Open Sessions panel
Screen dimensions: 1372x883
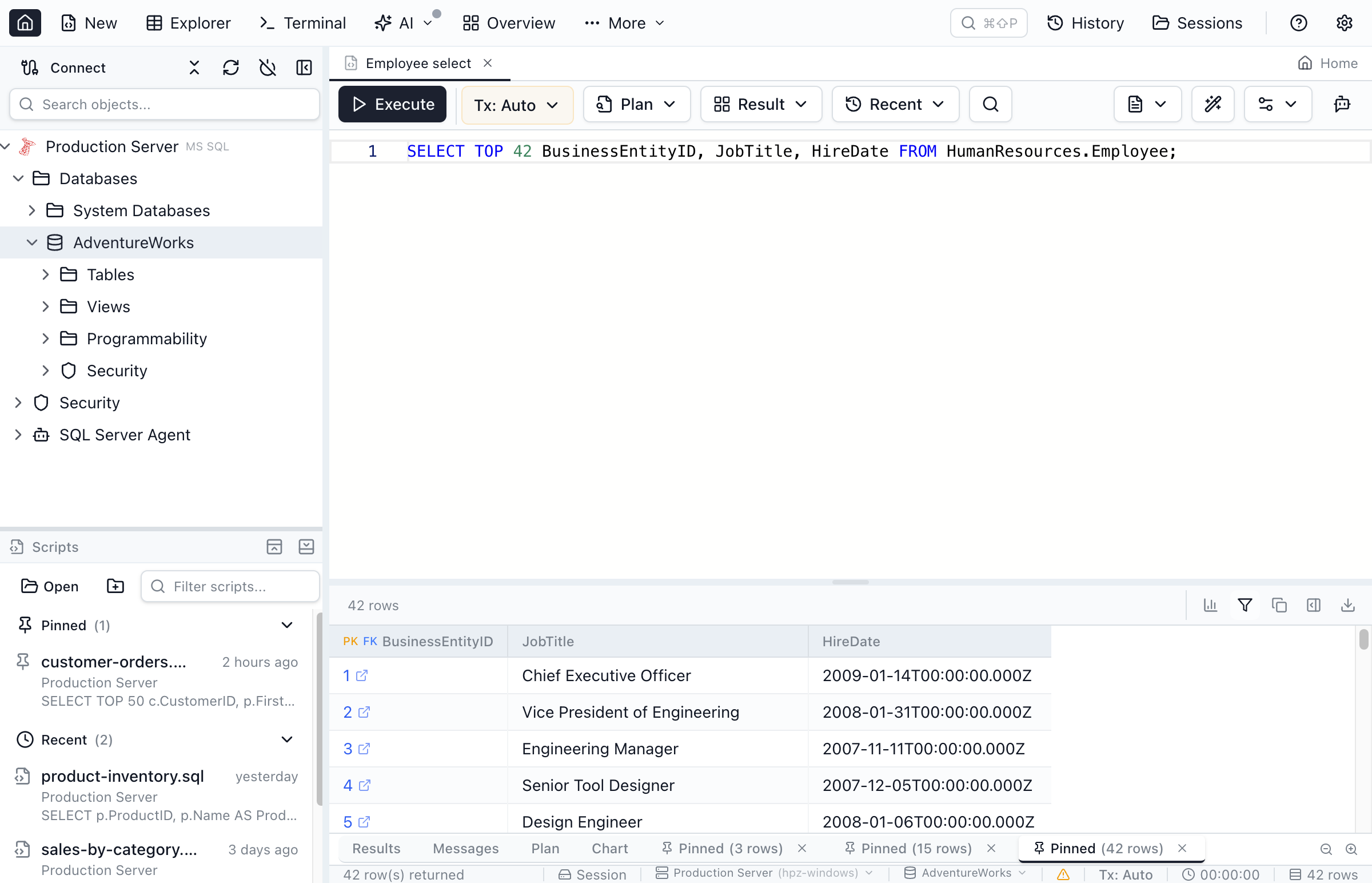coord(1197,23)
